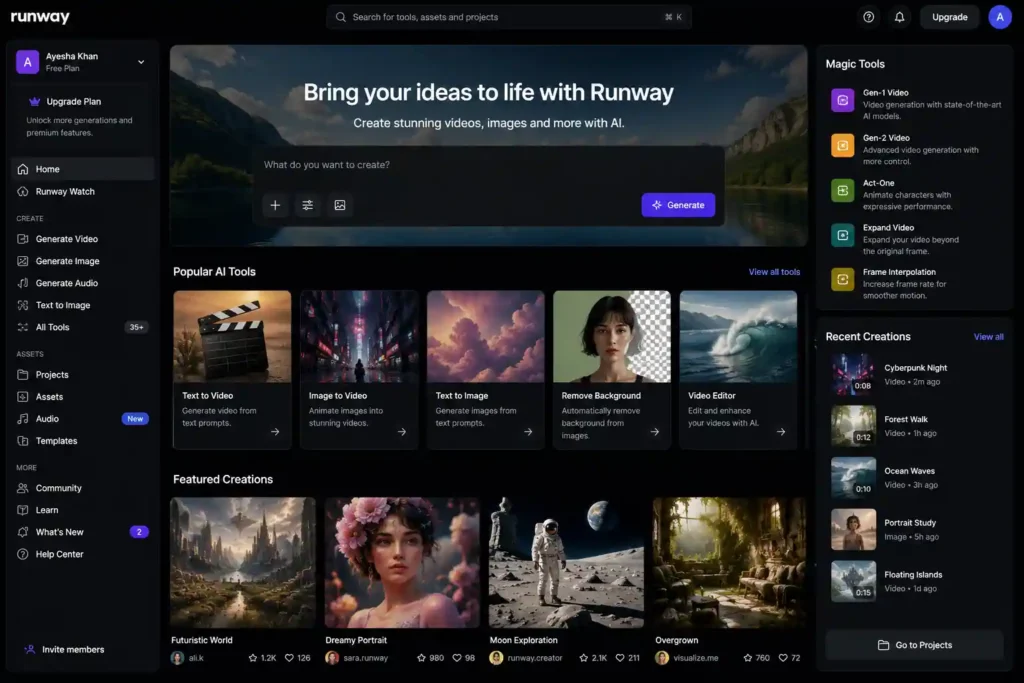Open the Portrait Study recent creation thumbnail
This screenshot has height=683, width=1024.
[853, 530]
